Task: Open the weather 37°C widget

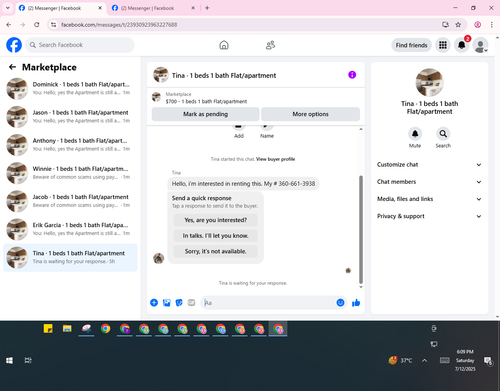Action: [x=400, y=360]
